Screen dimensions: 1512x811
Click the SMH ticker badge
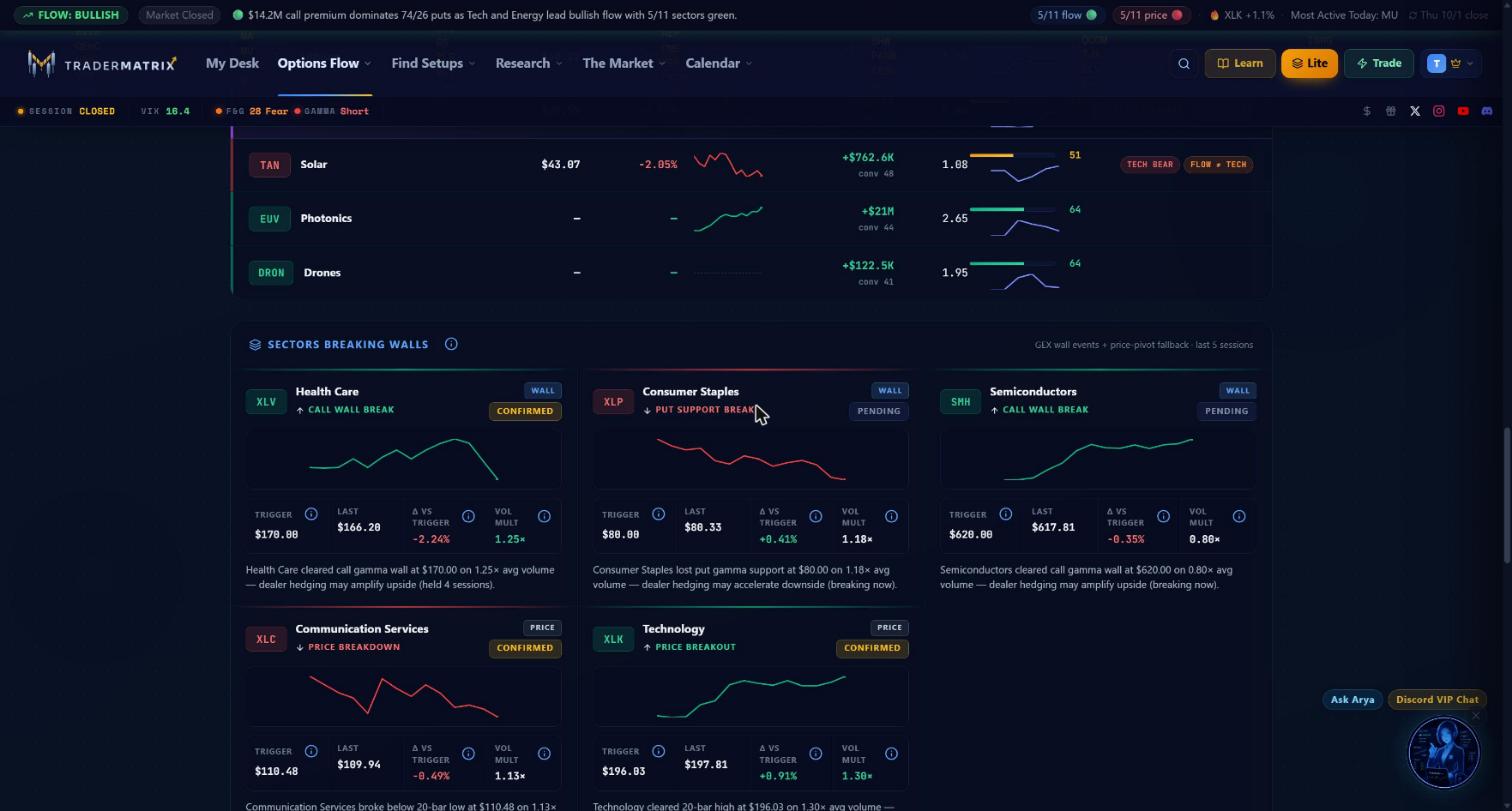[x=960, y=402]
